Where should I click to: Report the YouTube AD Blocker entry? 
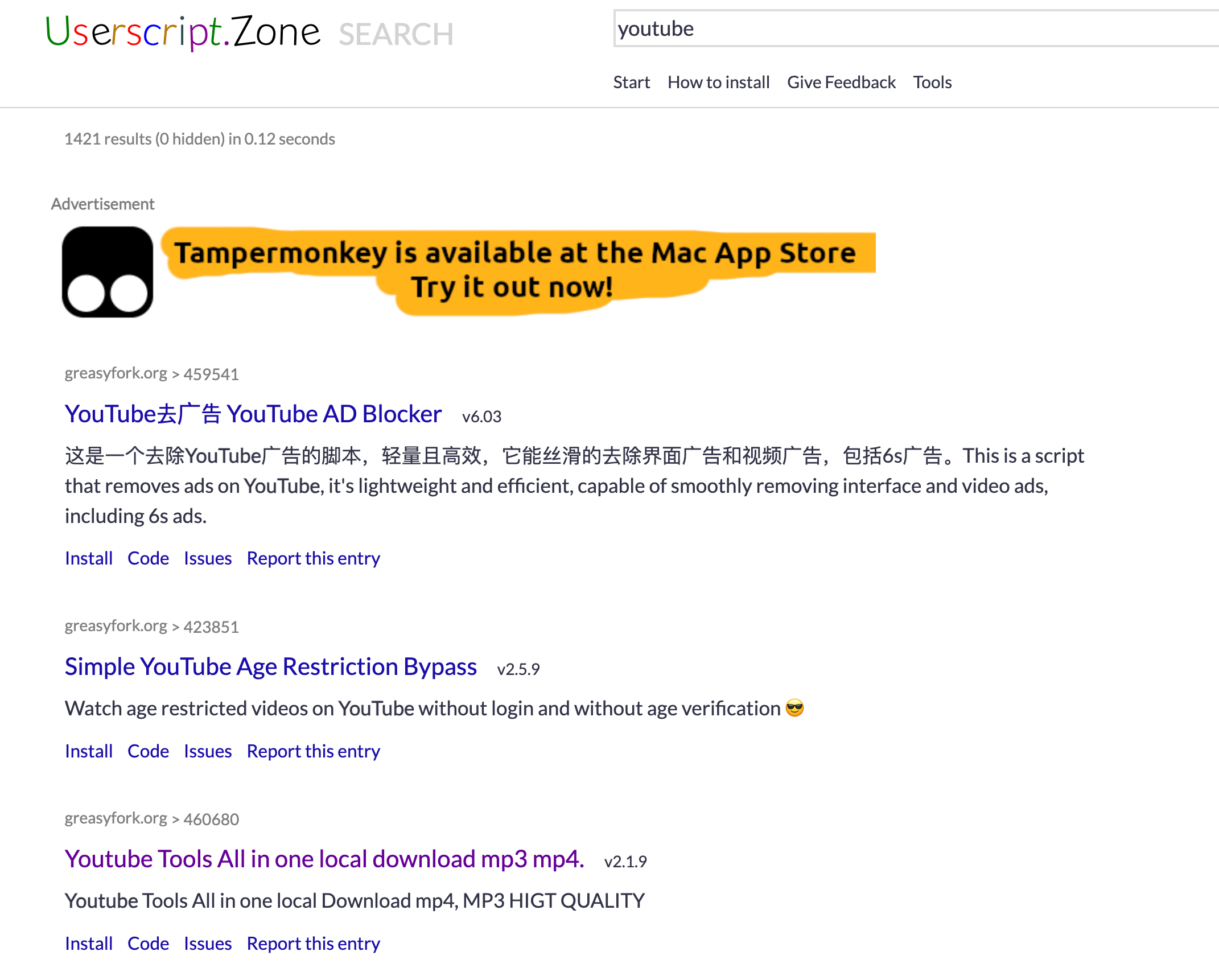coord(313,558)
